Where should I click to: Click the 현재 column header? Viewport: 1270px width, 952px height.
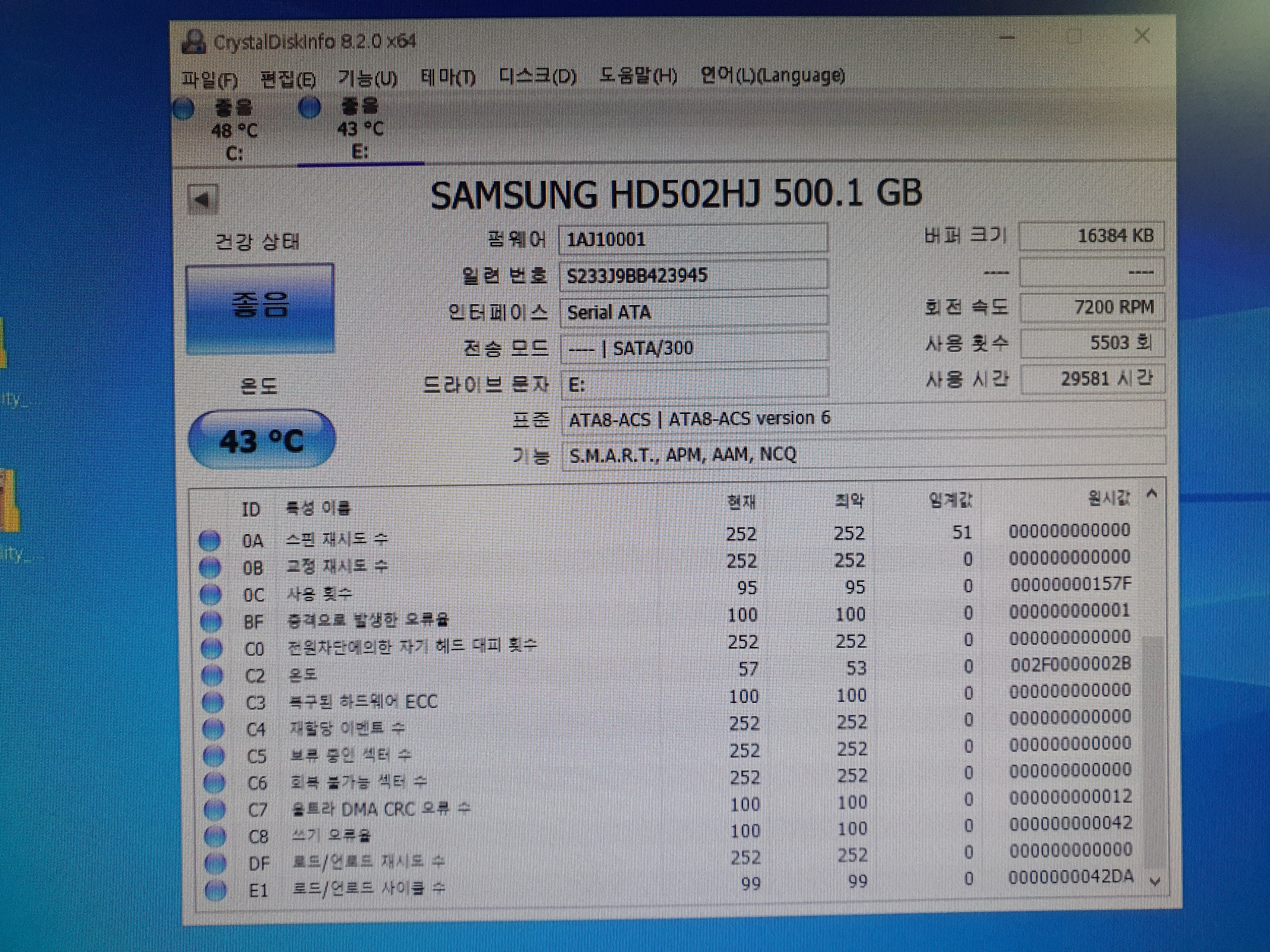(x=741, y=502)
